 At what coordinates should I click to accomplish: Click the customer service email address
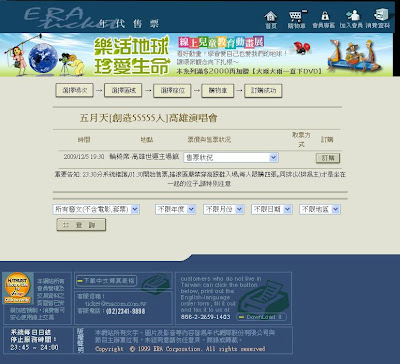pos(116,304)
